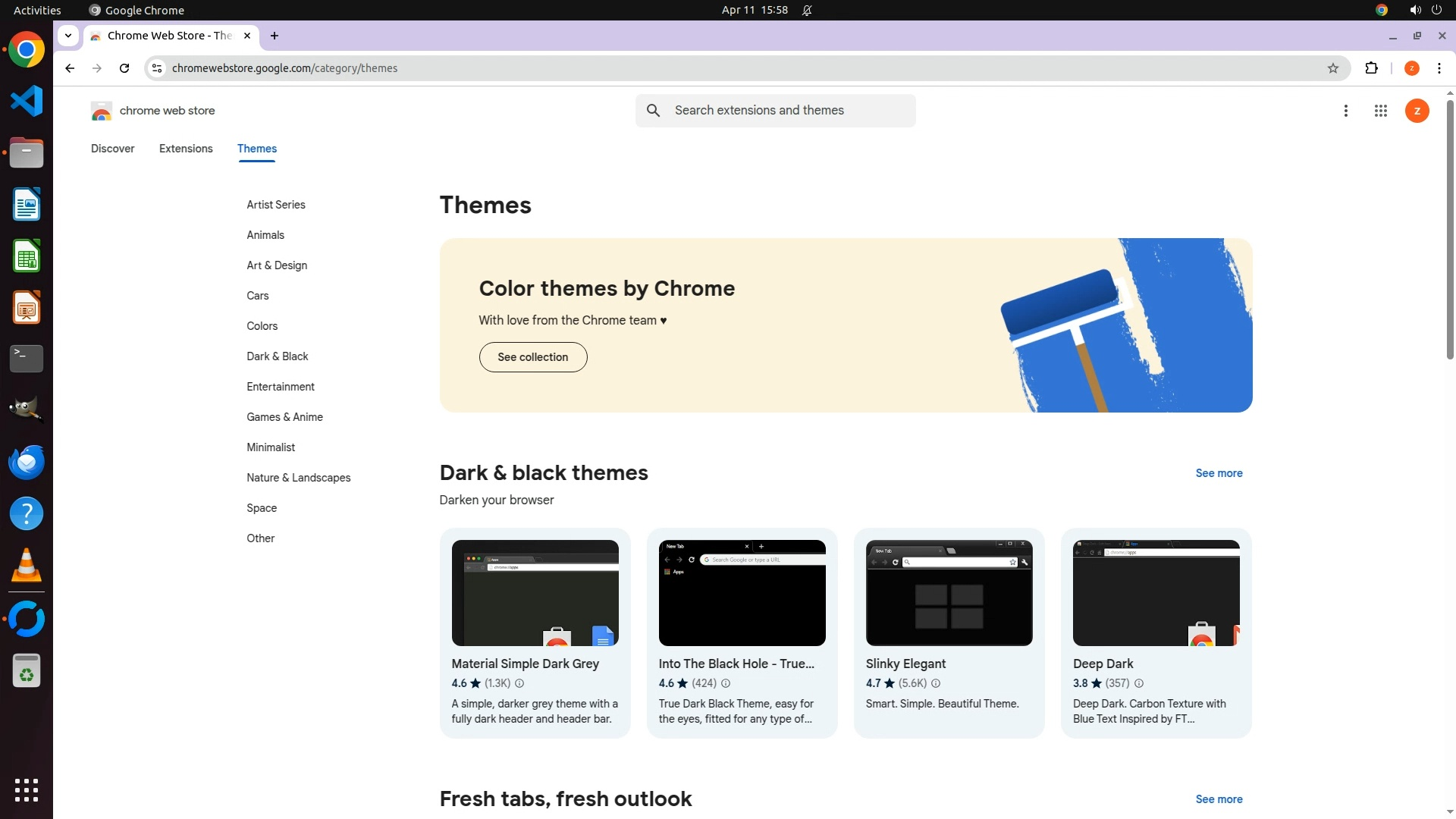Open Chrome's three-dot customize menu
The height and width of the screenshot is (819, 1456).
pos(1439,68)
